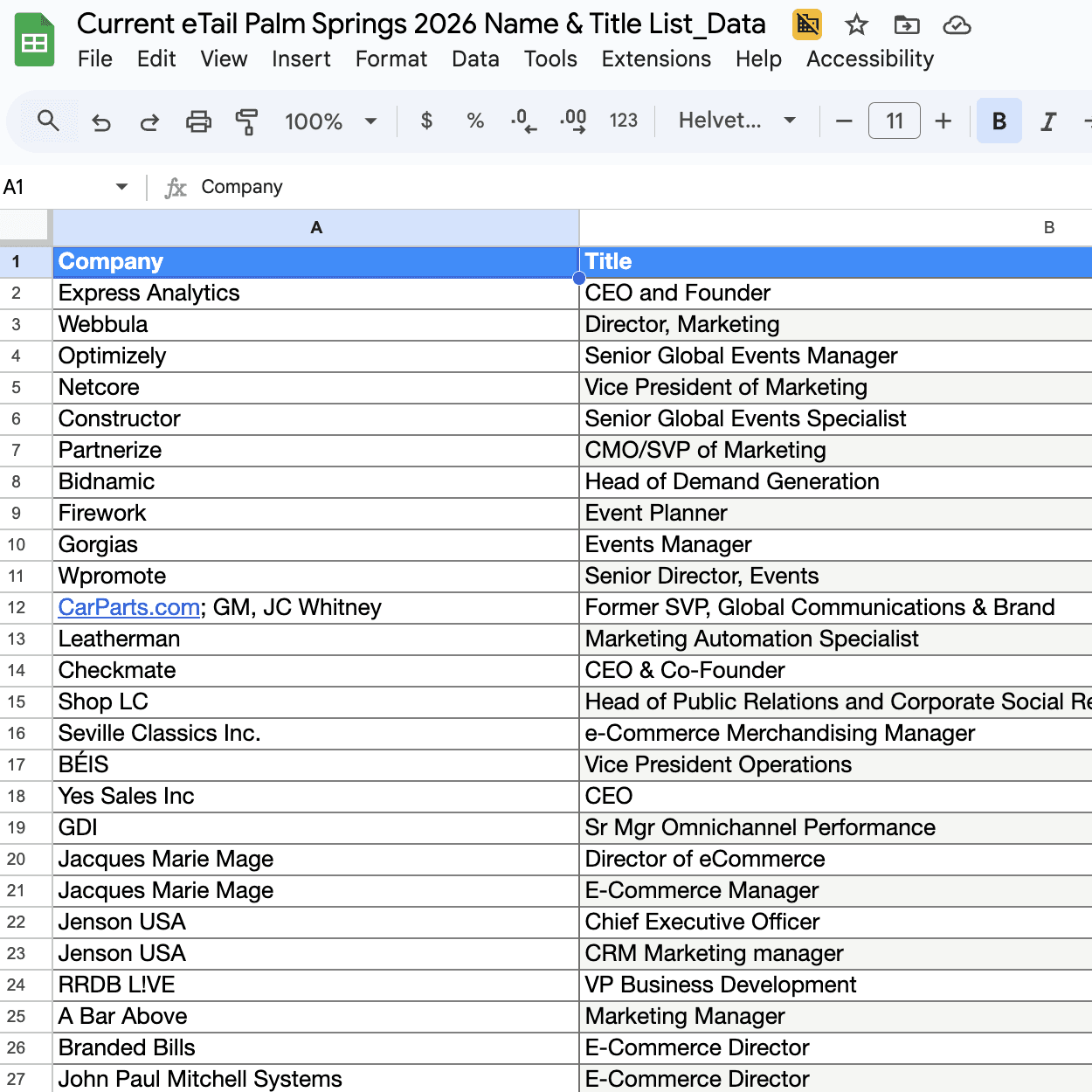The image size is (1092, 1092).
Task: Open the Helvetica font dropdown
Action: 737,121
